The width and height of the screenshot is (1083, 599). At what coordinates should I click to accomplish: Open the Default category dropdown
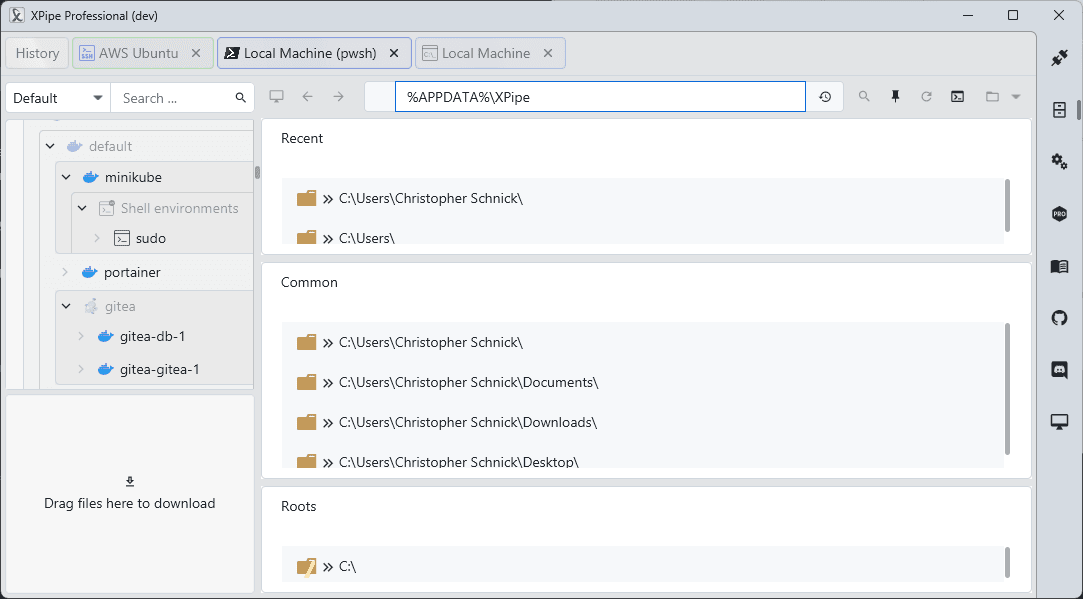58,98
